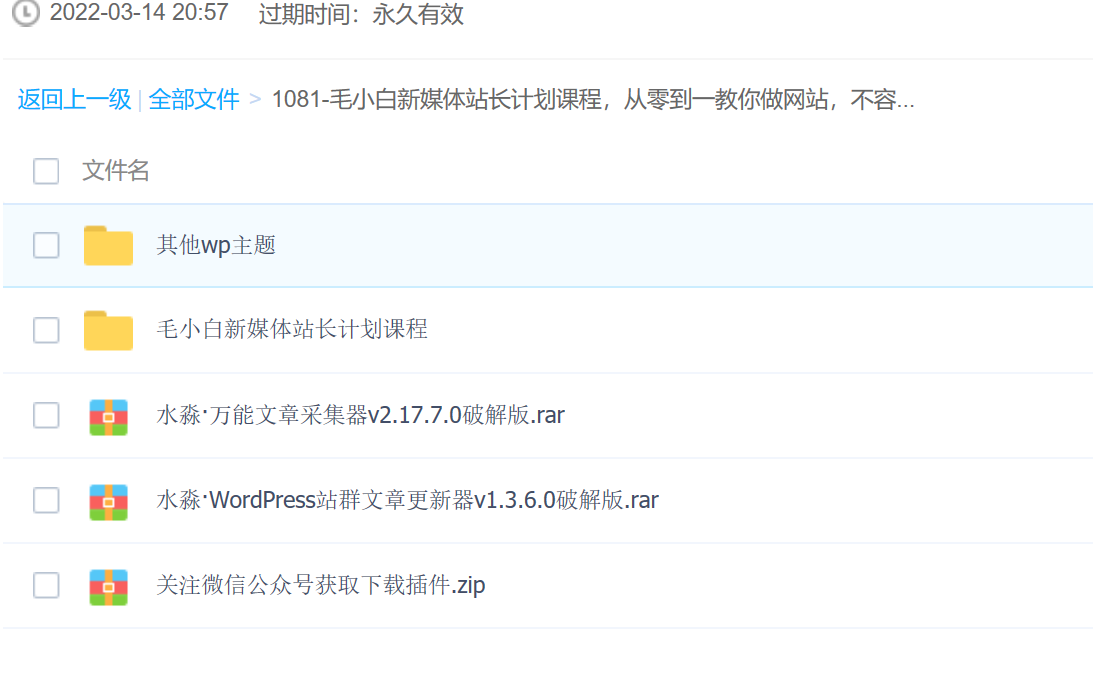This screenshot has height=677, width=1093.
Task: Click the folder icon for 其他wp主题
Action: point(108,245)
